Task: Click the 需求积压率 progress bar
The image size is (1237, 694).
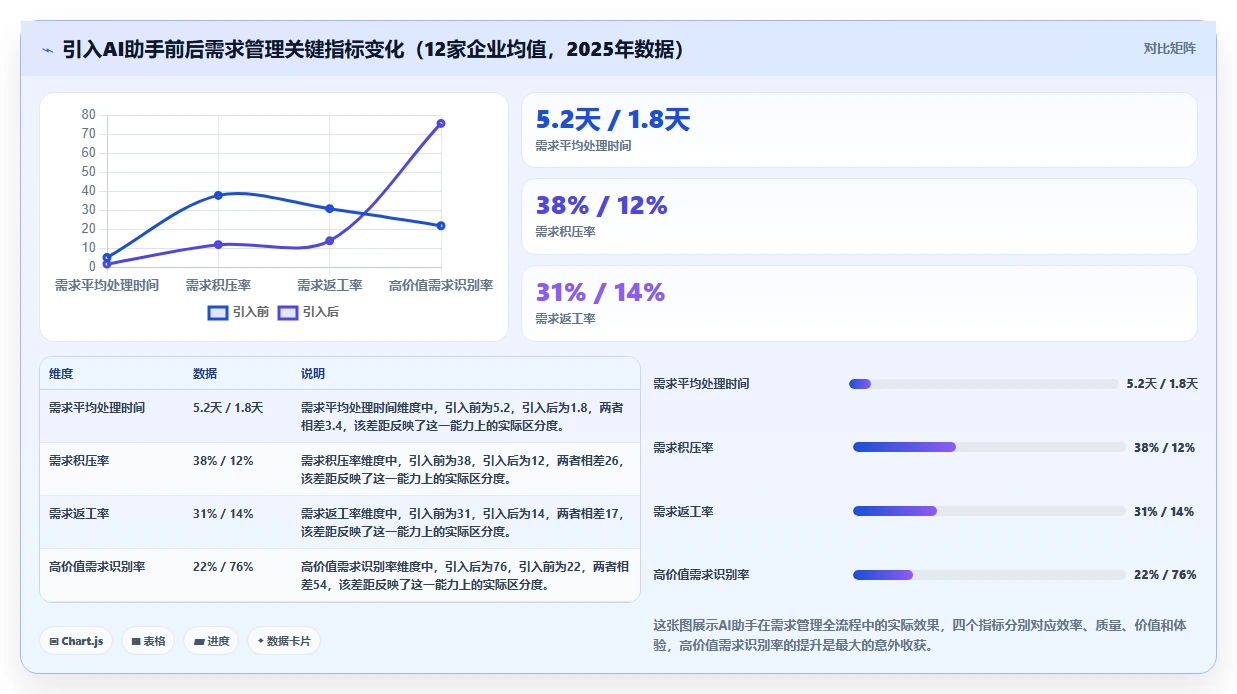Action: tap(989, 447)
